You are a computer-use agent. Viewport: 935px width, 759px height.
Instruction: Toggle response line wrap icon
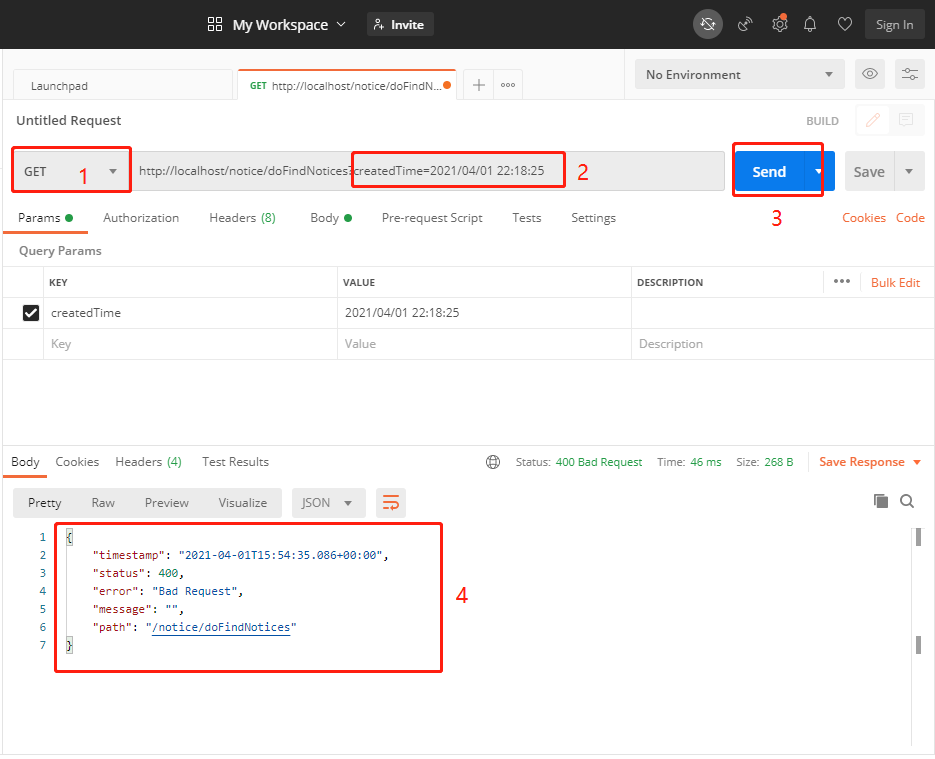pyautogui.click(x=391, y=503)
